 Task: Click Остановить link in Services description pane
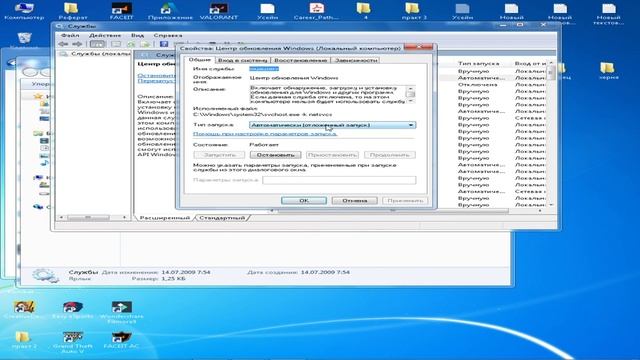pos(156,75)
